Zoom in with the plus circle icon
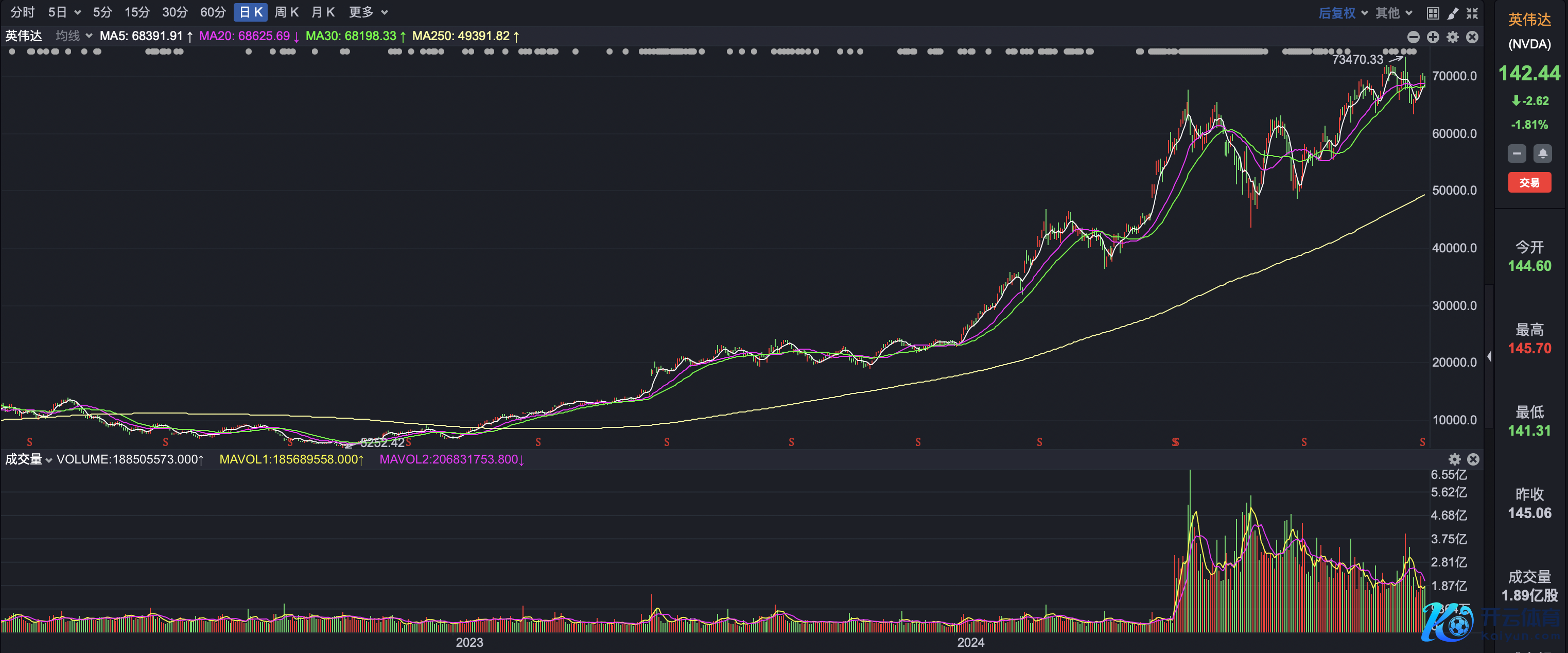 click(x=1433, y=37)
